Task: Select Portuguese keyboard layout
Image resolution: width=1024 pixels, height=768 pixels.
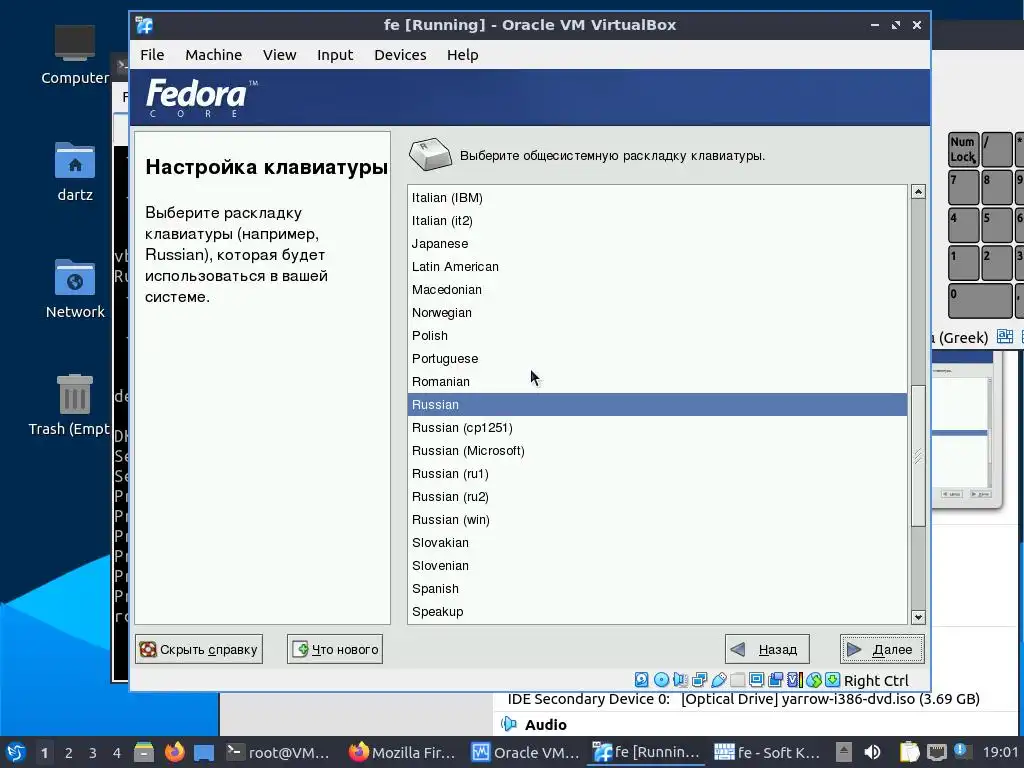Action: pos(657,359)
